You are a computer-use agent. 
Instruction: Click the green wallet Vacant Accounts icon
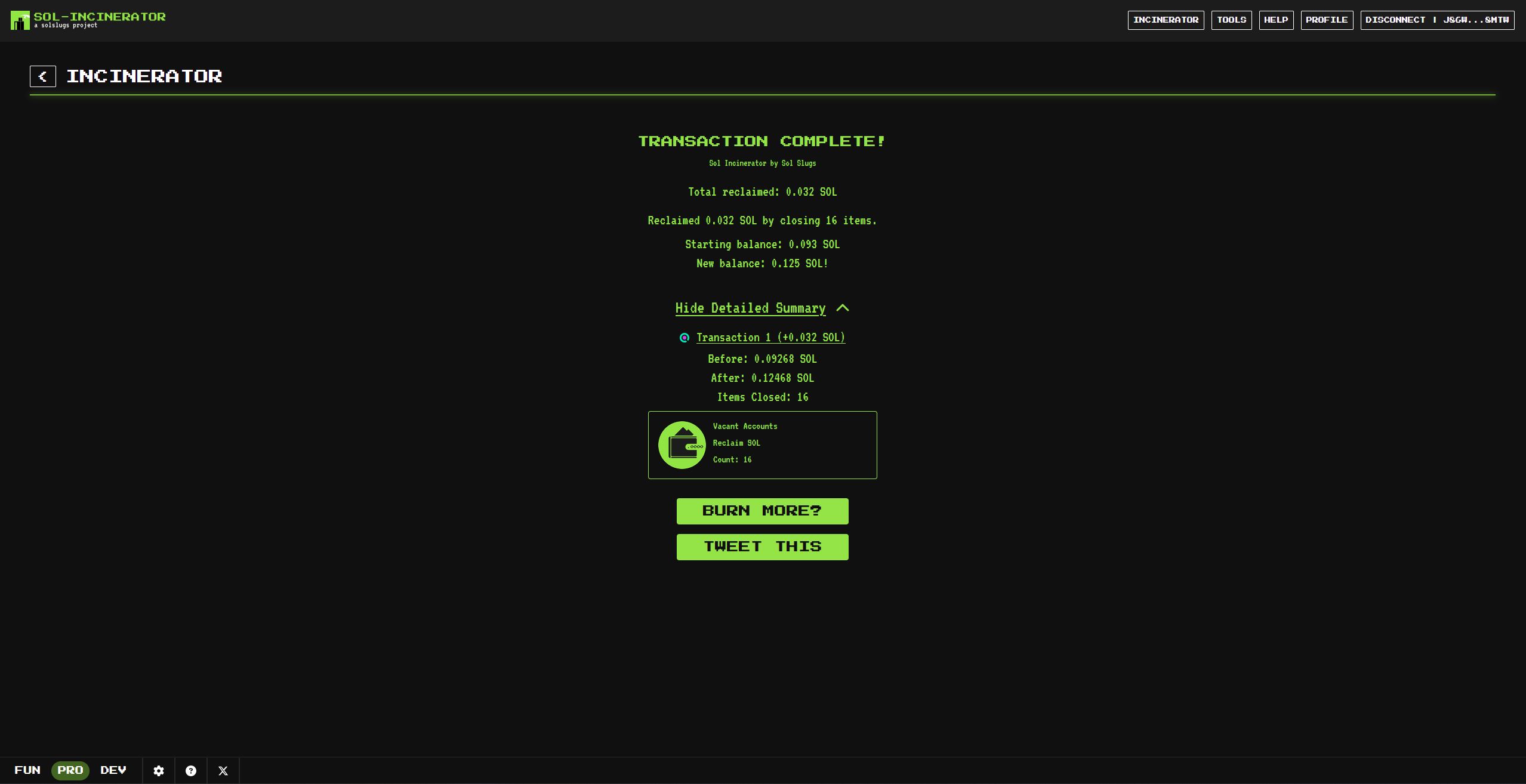[682, 445]
